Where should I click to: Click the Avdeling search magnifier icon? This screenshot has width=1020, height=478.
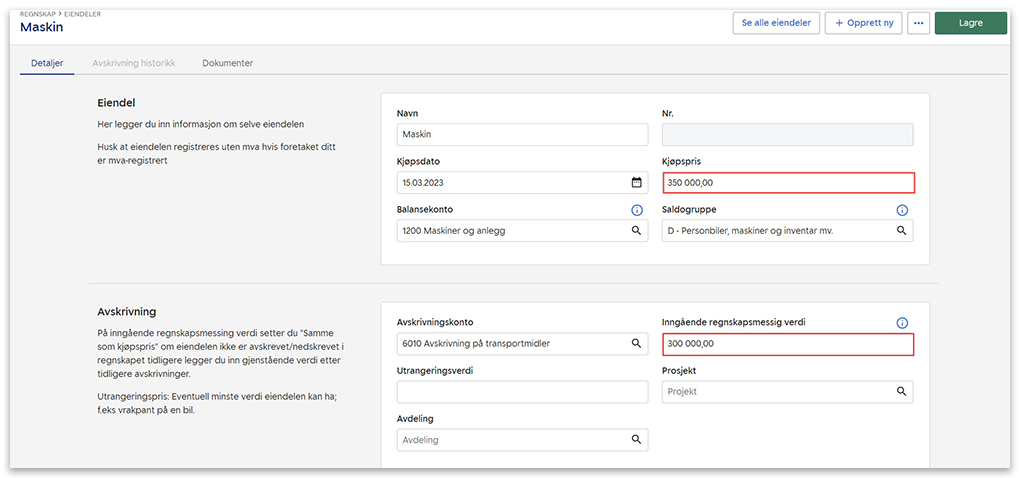(636, 440)
